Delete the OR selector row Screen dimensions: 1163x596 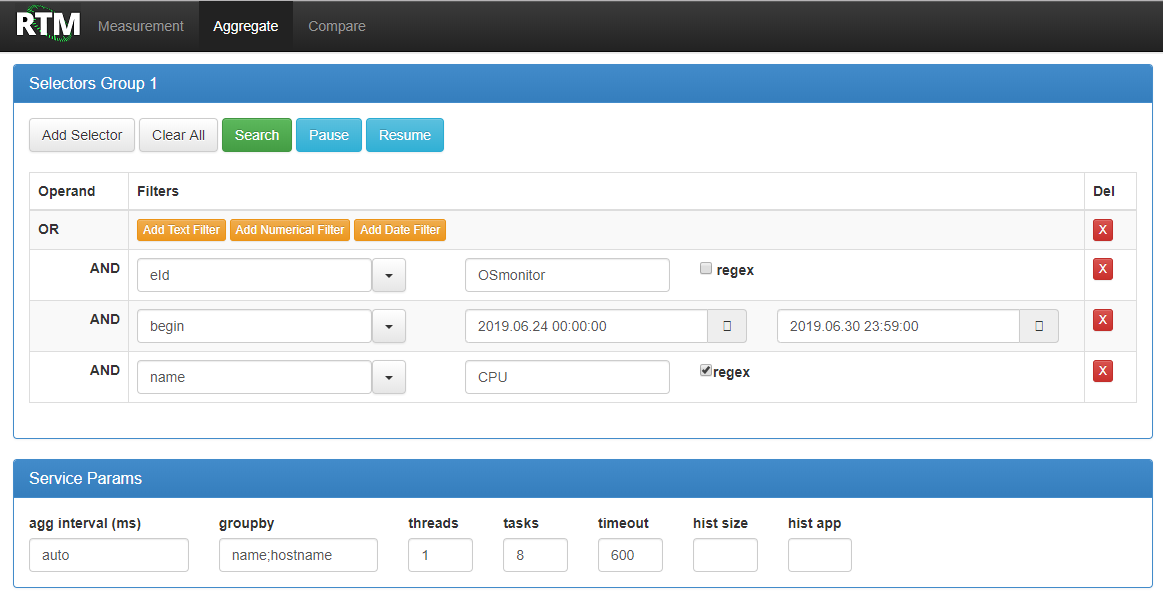(1102, 230)
